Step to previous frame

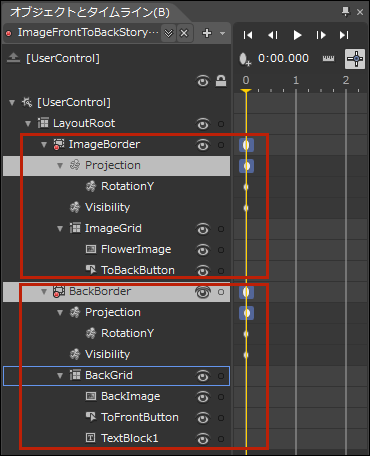[273, 35]
